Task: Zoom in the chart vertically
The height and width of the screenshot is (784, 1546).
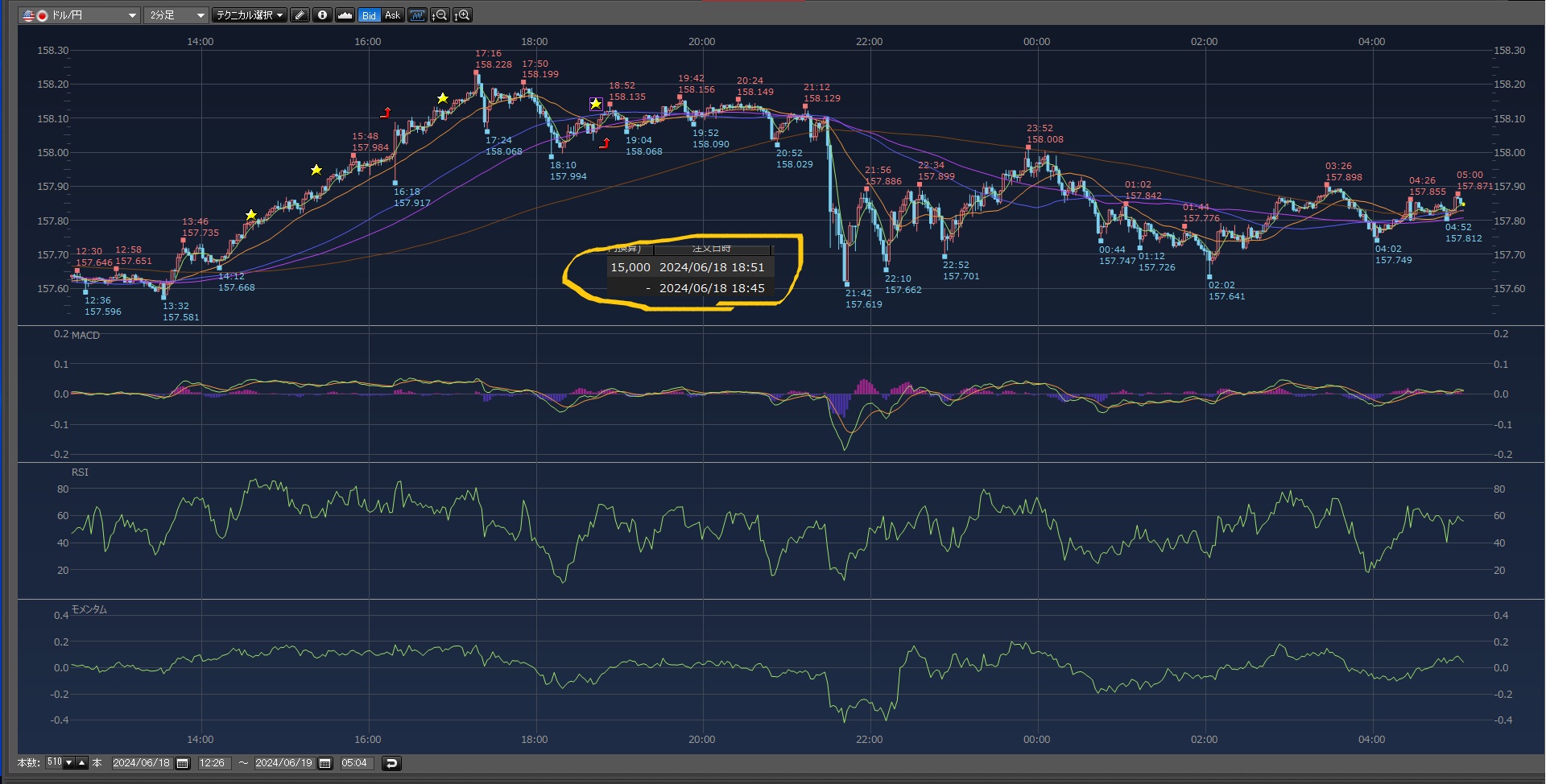Action: click(463, 15)
